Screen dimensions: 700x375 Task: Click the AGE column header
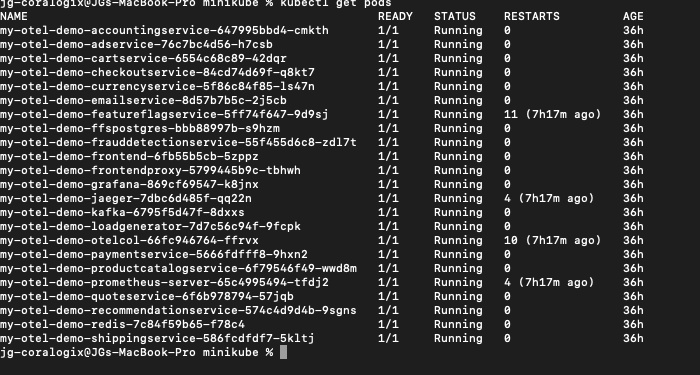point(633,17)
